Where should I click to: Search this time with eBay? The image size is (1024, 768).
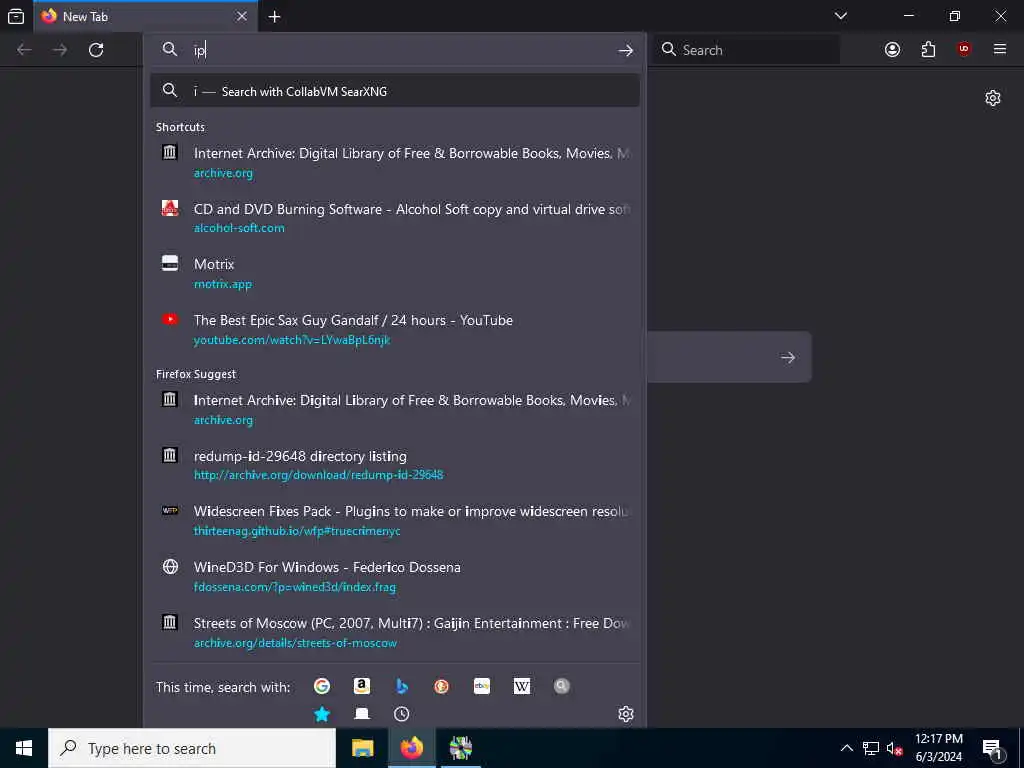point(482,686)
